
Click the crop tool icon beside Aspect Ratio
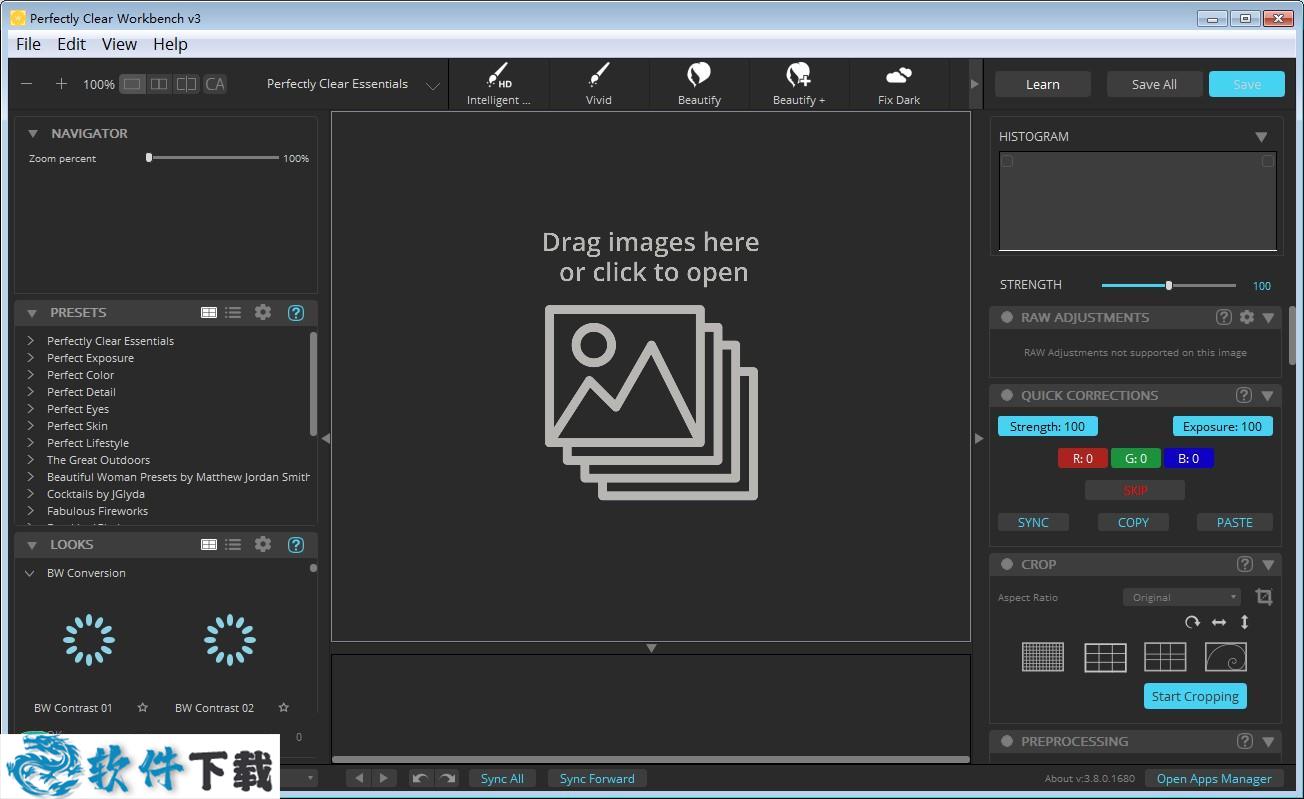(x=1264, y=597)
